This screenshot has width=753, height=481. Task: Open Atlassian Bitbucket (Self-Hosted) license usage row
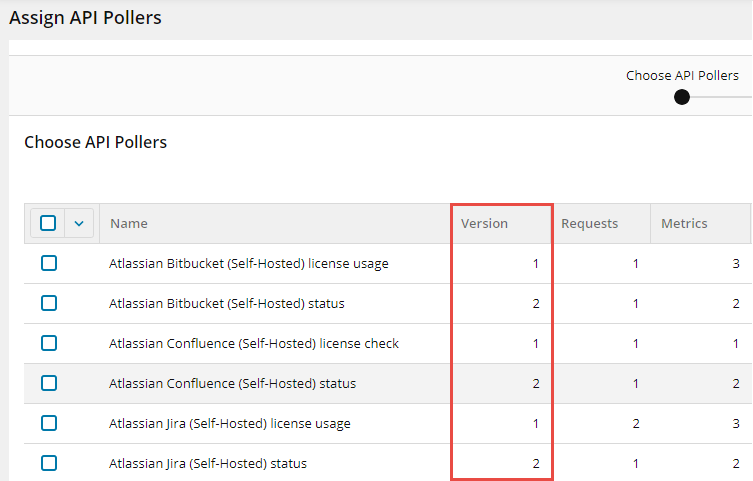coord(248,264)
